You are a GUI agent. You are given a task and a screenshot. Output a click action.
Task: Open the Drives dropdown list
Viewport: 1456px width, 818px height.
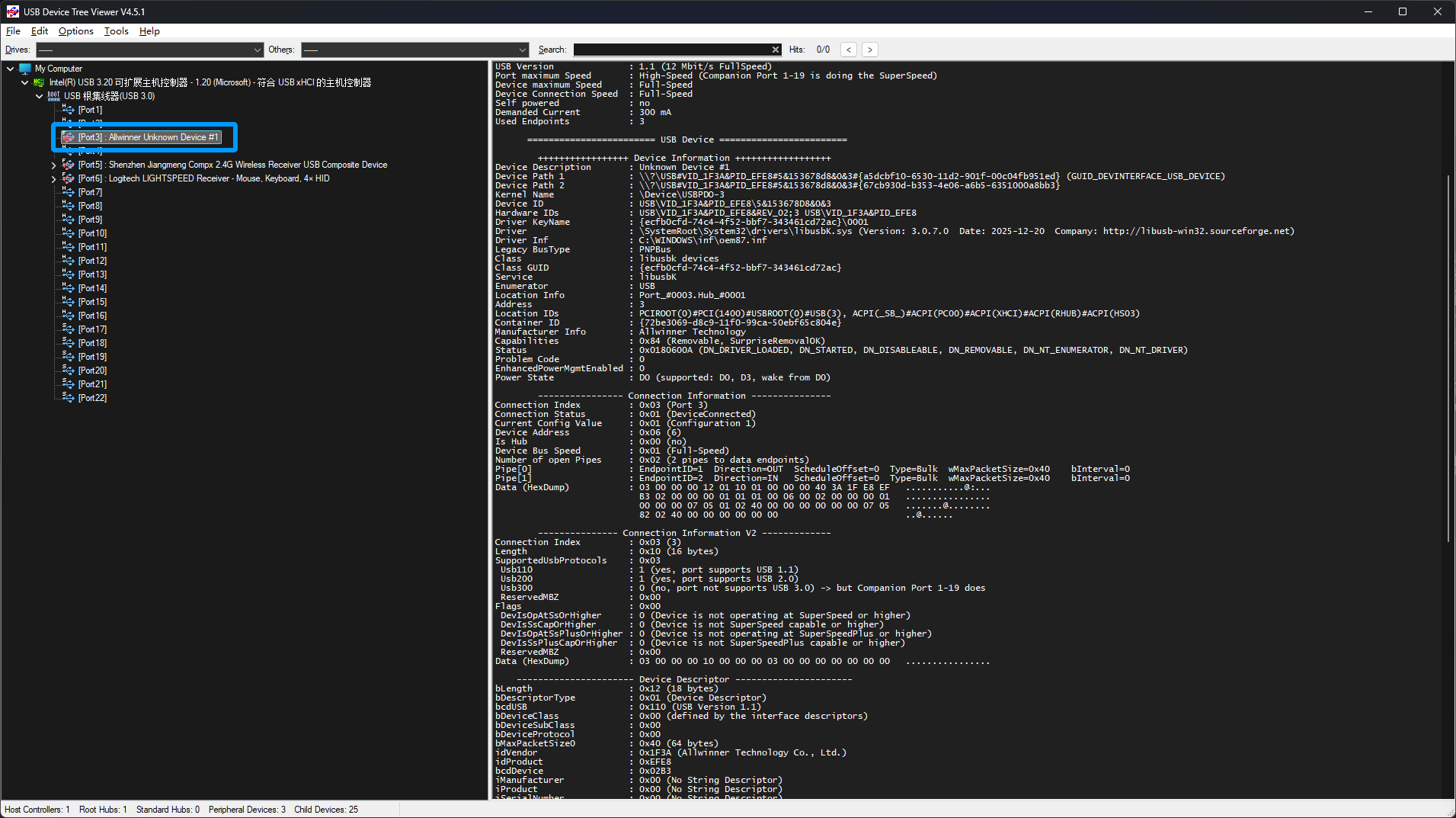point(257,50)
